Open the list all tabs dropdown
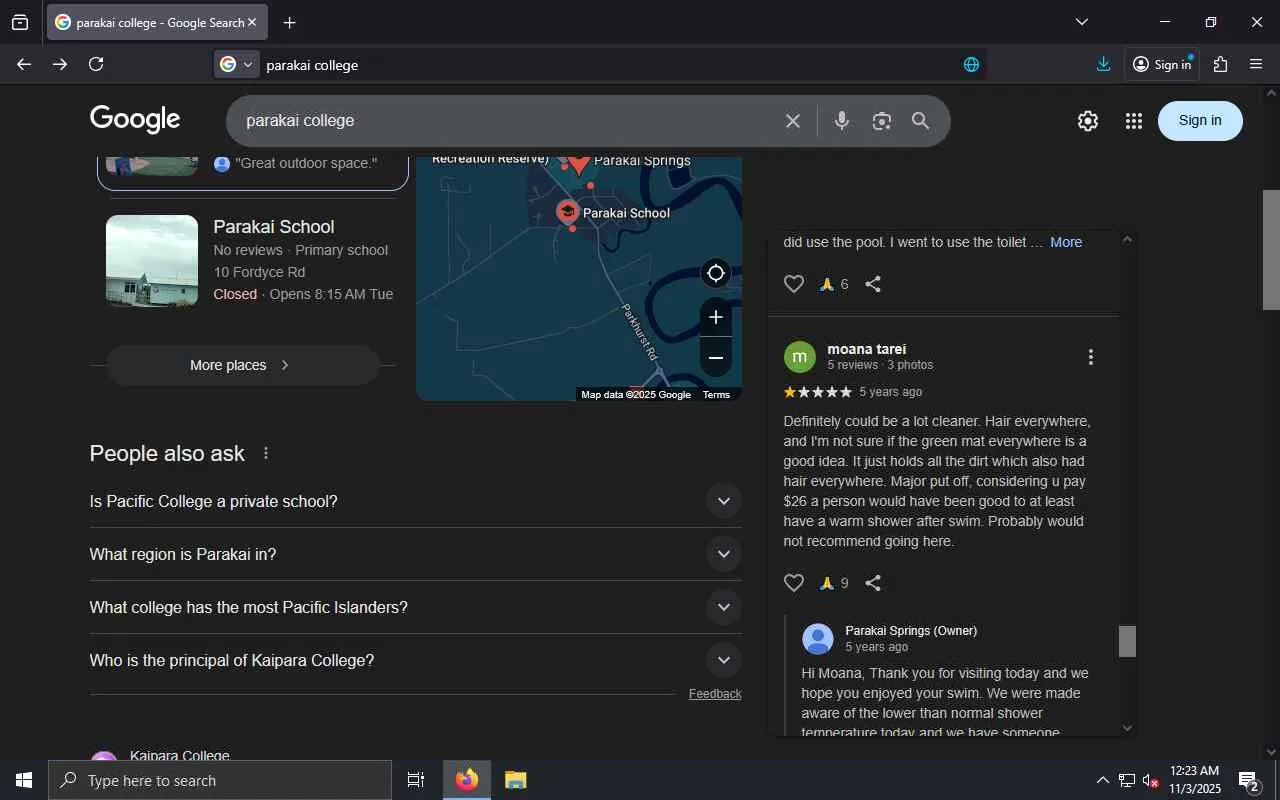Viewport: 1280px width, 800px height. tap(1082, 22)
